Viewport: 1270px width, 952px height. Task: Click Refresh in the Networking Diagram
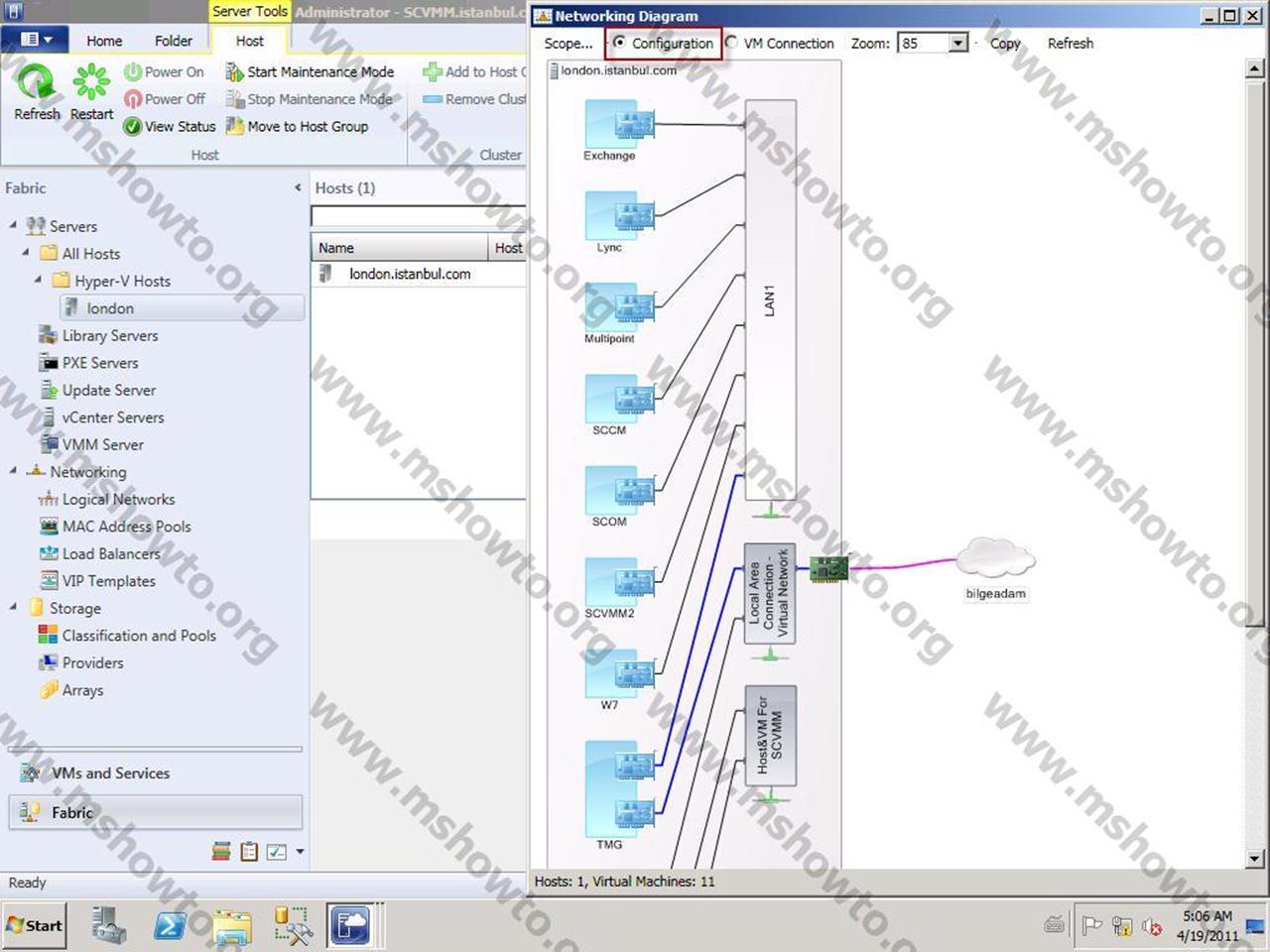(x=1071, y=44)
